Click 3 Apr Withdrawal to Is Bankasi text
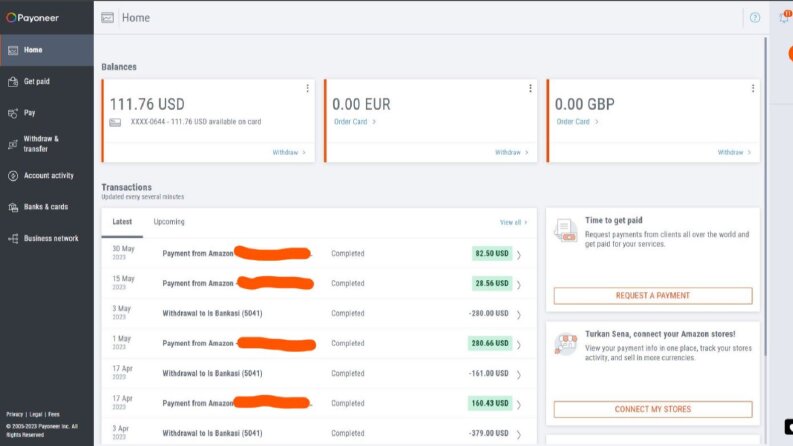 tap(212, 433)
